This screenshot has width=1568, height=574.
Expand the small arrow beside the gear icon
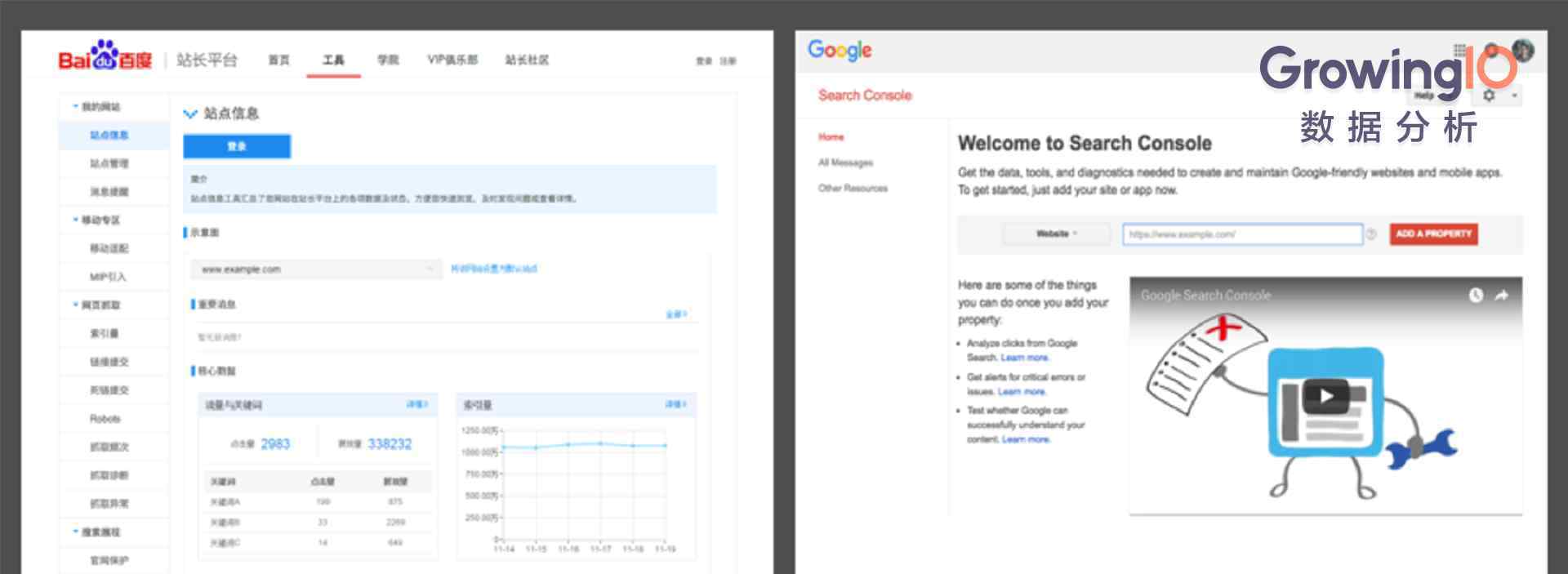(x=1514, y=96)
